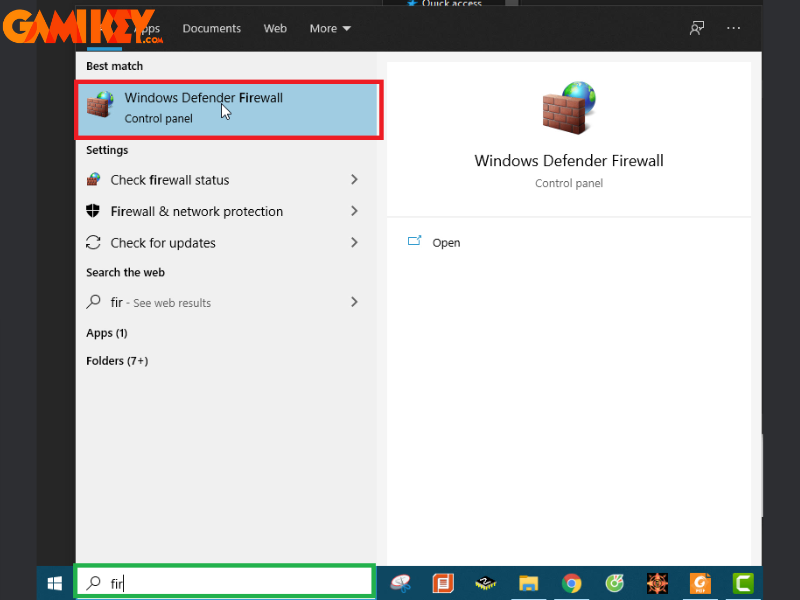Open Google Chrome from the taskbar
Image resolution: width=800 pixels, height=600 pixels.
point(571,583)
